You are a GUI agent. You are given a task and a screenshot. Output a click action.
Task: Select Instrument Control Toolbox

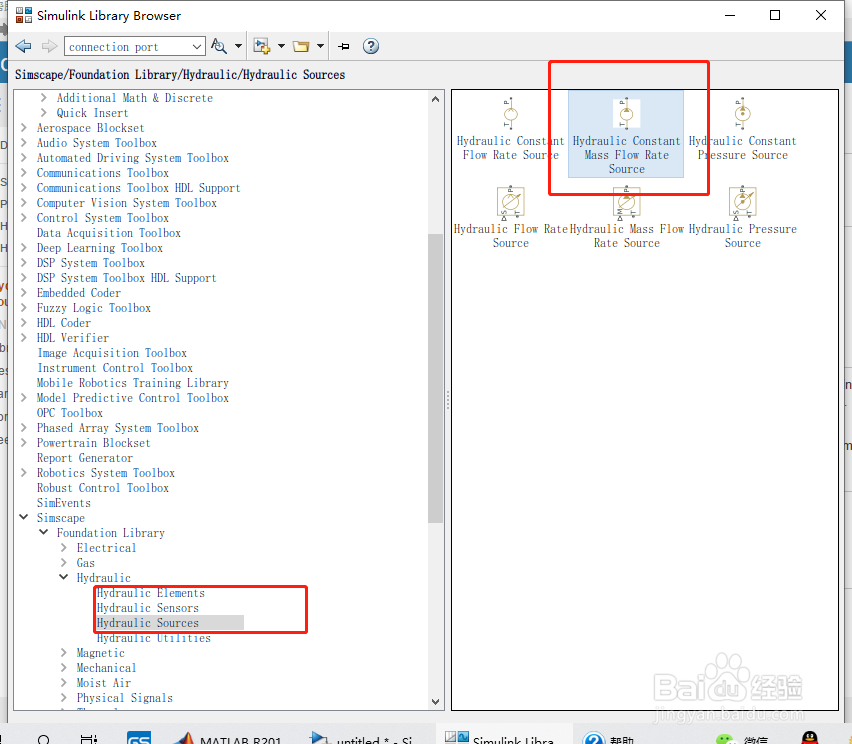(x=115, y=368)
